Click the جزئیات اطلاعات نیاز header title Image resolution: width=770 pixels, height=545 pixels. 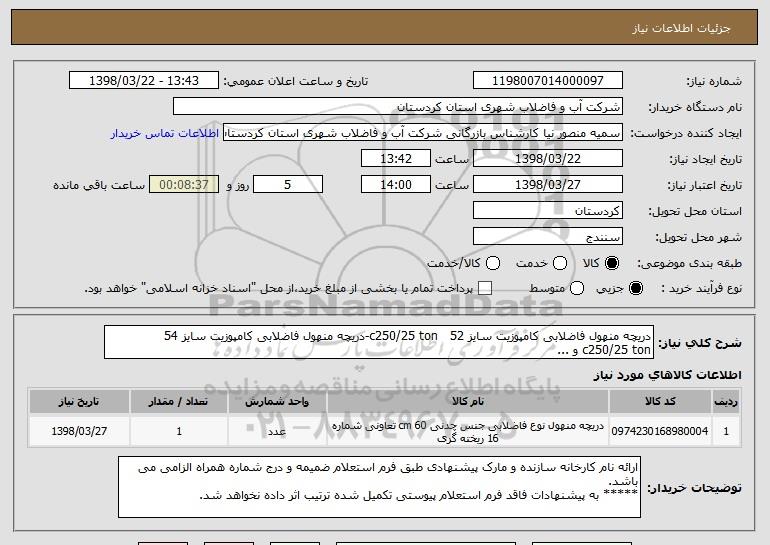pyautogui.click(x=681, y=28)
